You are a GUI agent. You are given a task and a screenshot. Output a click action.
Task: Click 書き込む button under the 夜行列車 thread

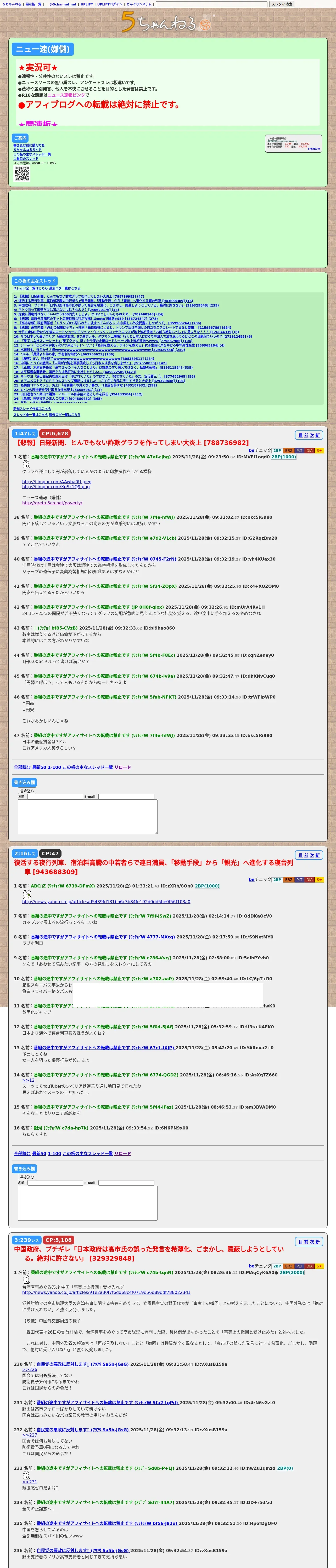point(27,1177)
